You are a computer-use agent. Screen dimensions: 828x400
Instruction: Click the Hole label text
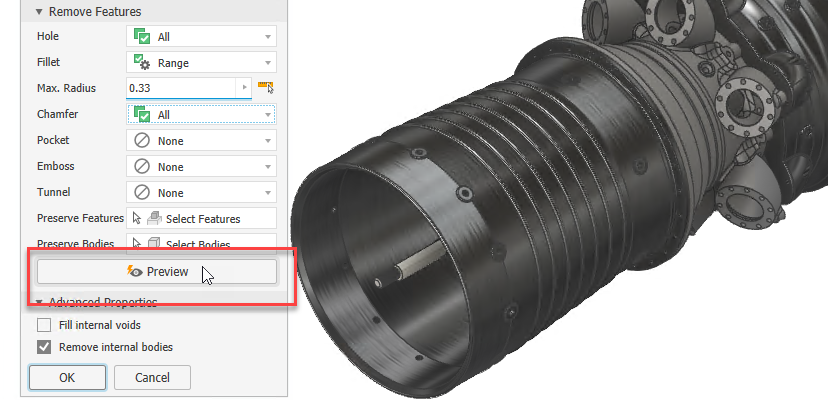point(48,36)
